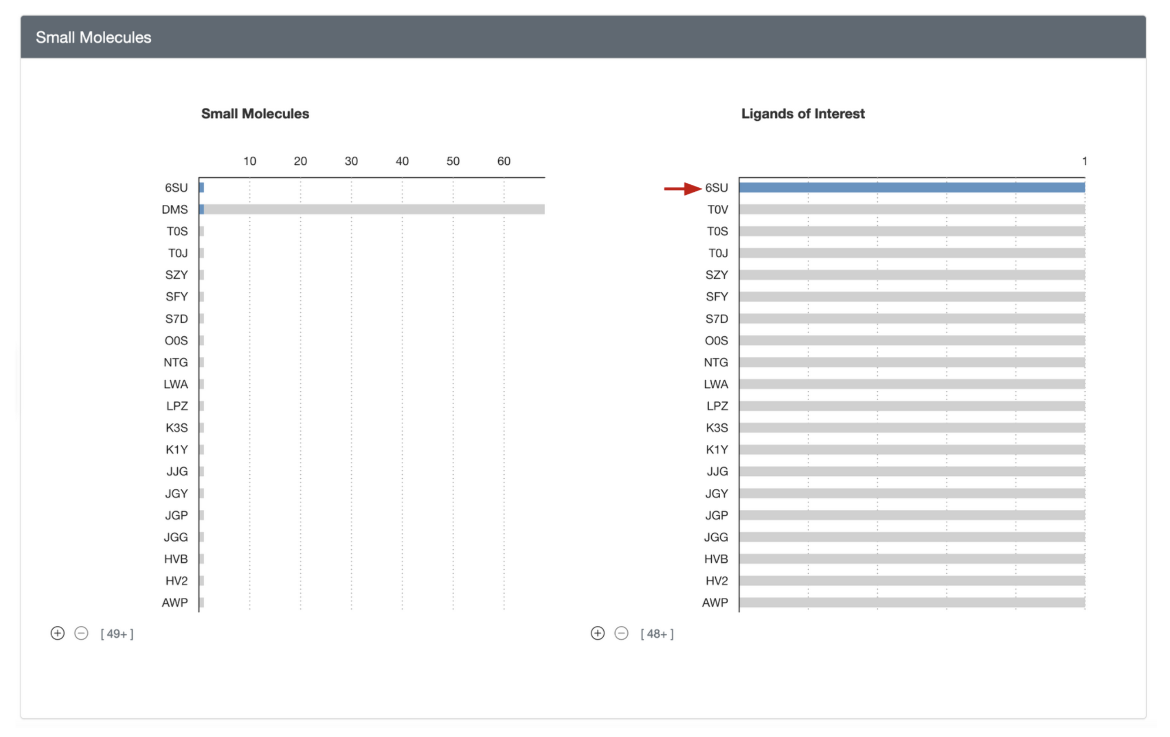The height and width of the screenshot is (737, 1170).
Task: Click the Ligands of Interest chart title
Action: click(802, 114)
